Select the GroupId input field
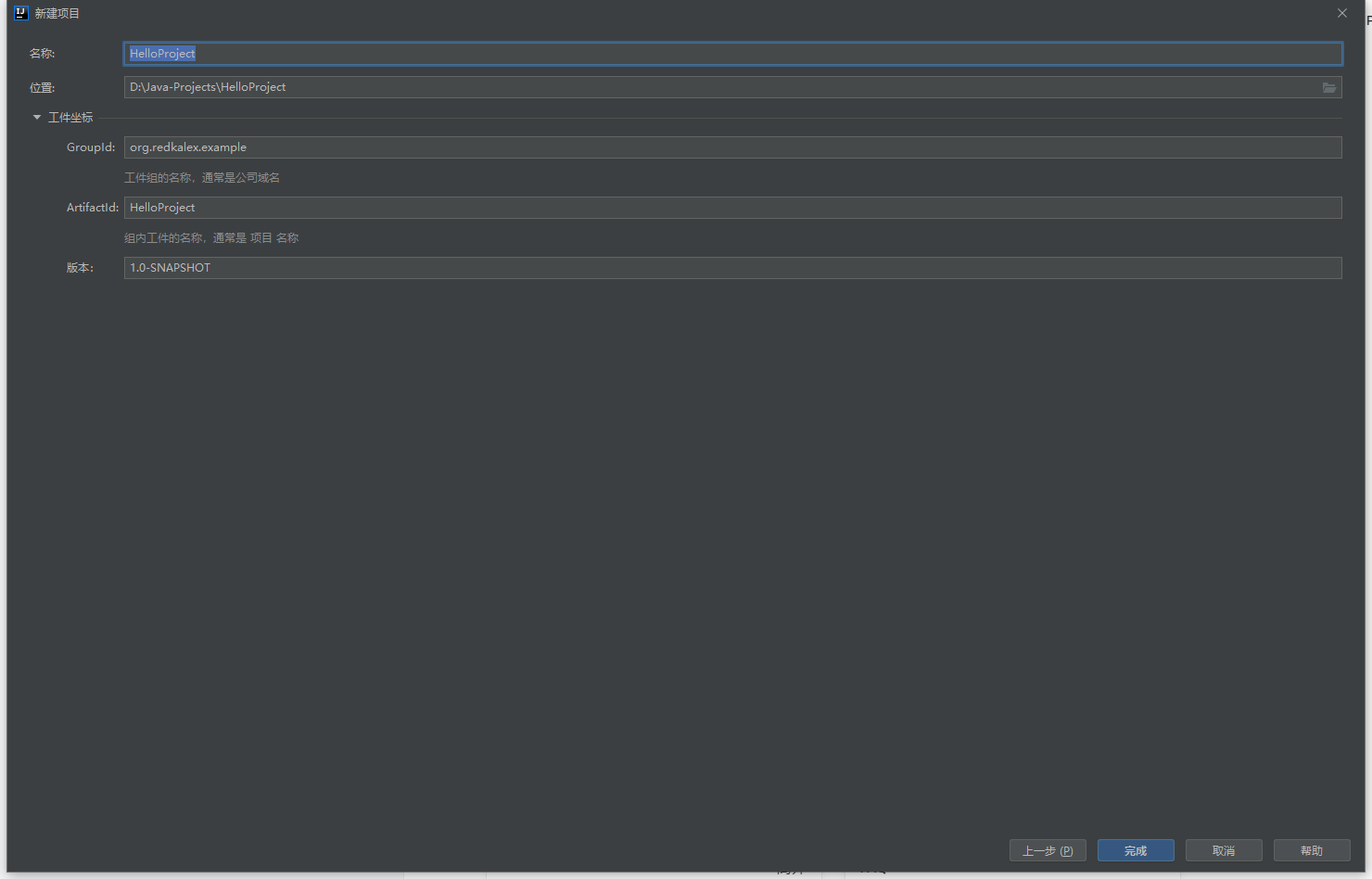 click(x=732, y=147)
